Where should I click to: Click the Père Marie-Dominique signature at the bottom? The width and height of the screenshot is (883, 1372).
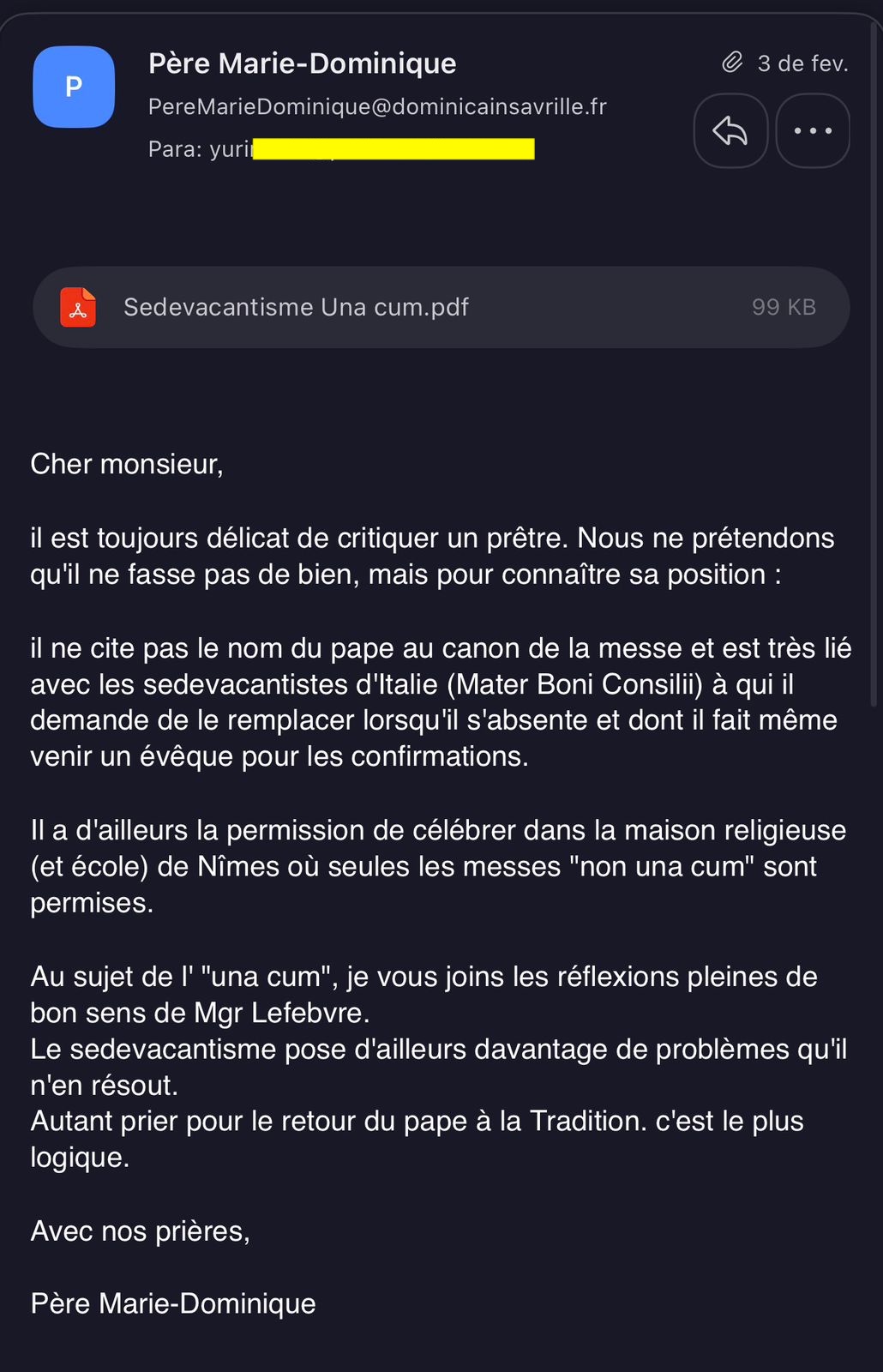coord(173,1303)
